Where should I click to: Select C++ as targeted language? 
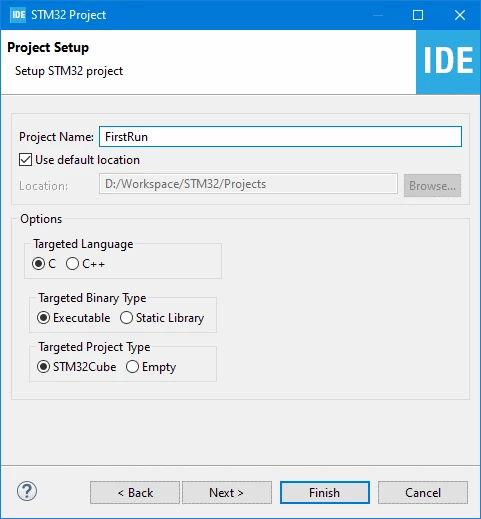coord(72,264)
